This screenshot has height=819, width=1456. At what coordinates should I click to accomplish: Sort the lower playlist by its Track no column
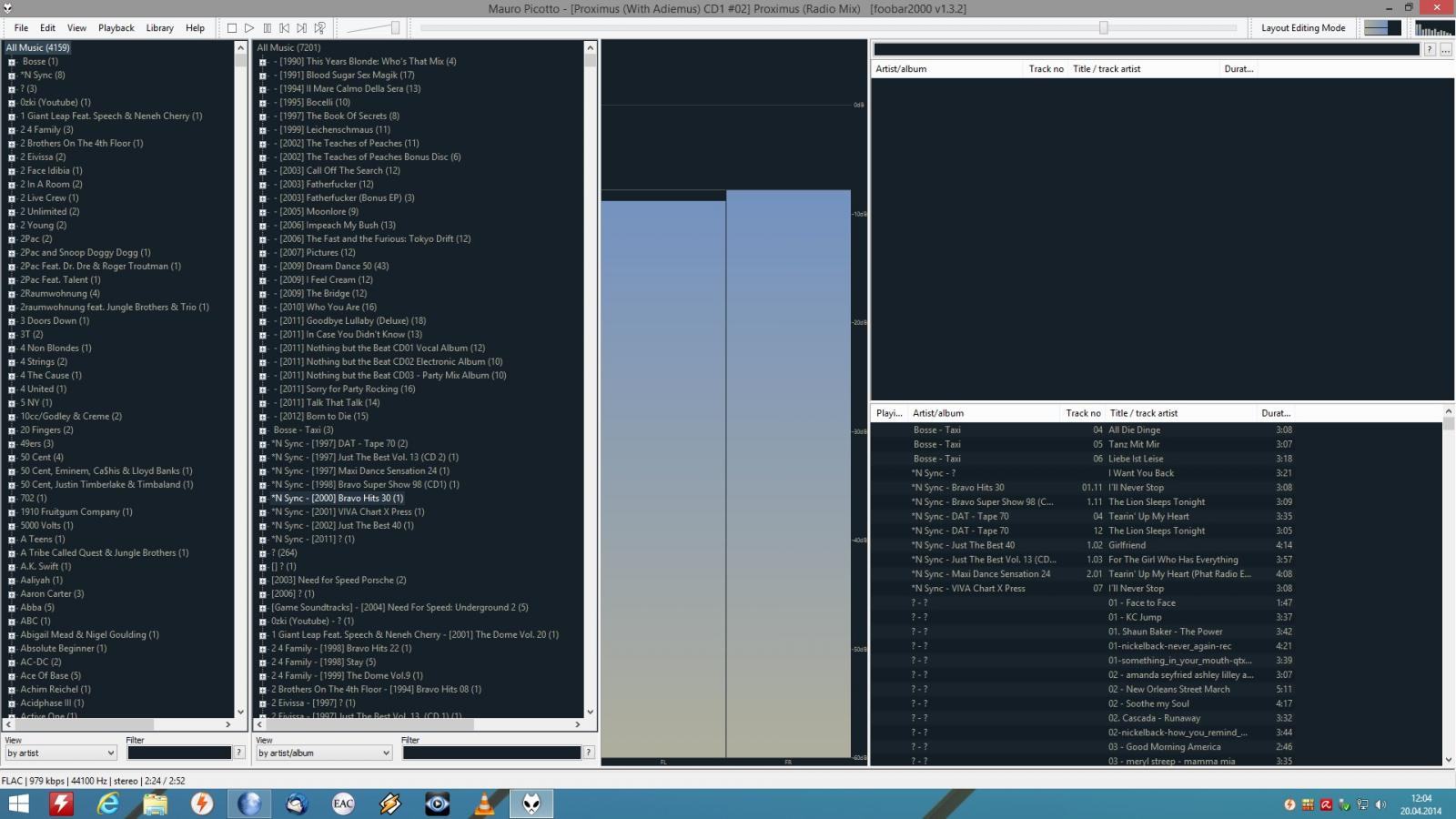(1083, 413)
